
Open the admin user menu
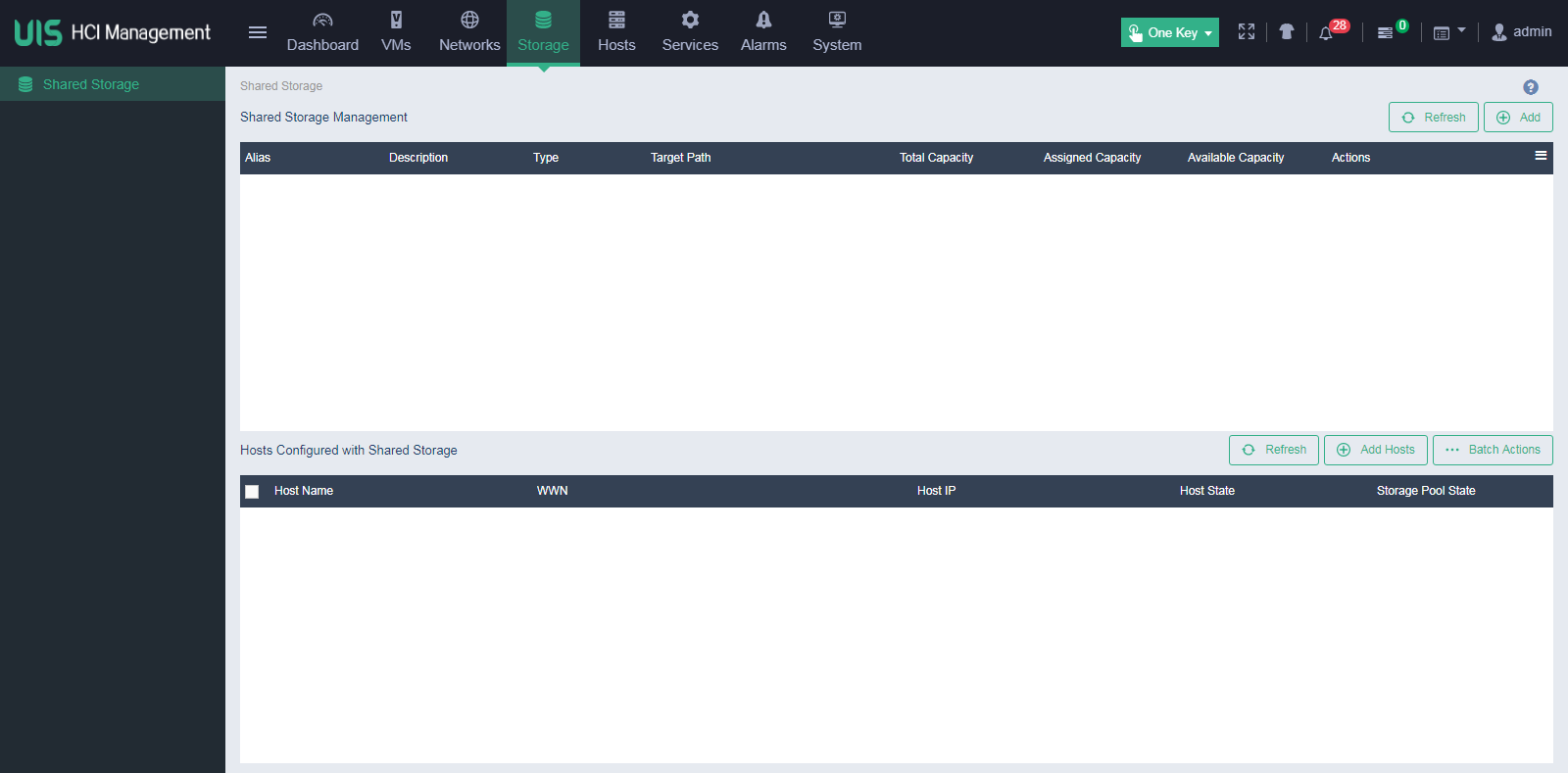point(1522,32)
